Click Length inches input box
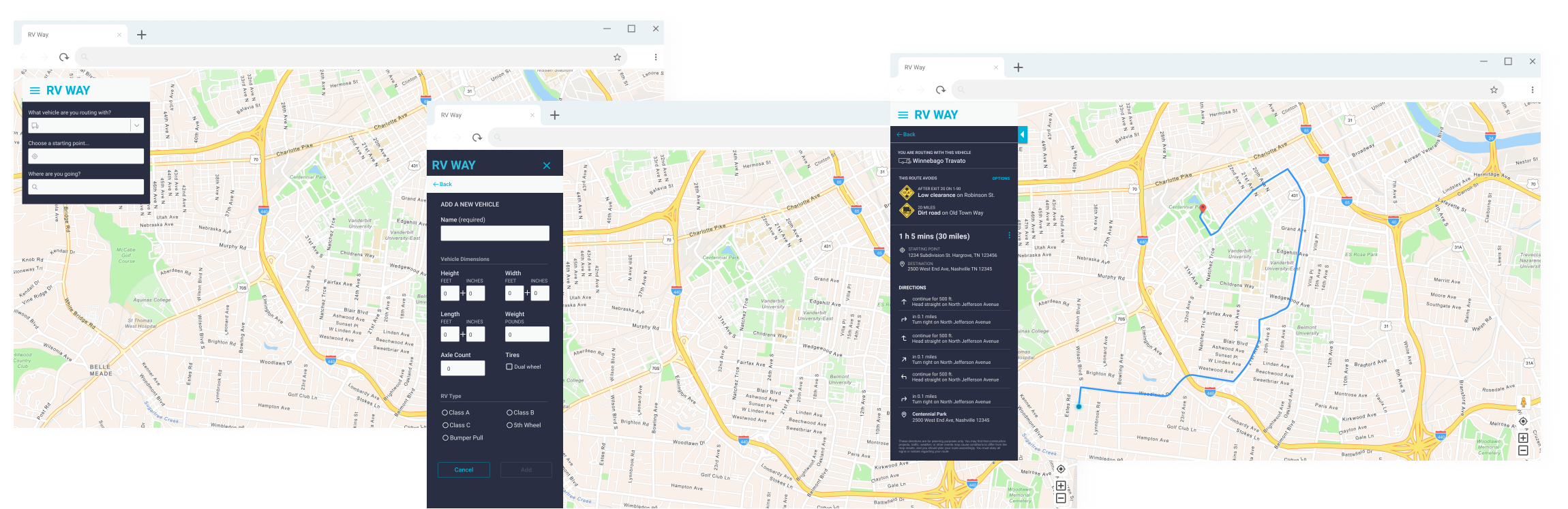 tap(475, 335)
